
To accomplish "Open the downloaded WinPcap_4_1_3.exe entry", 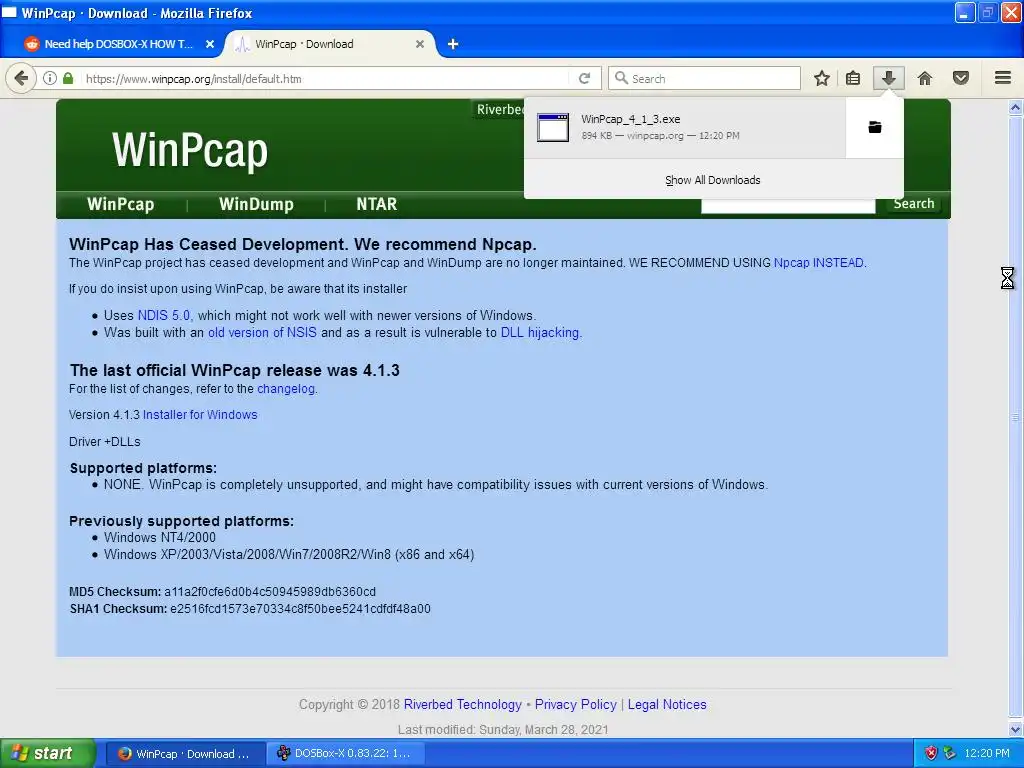I will click(684, 127).
